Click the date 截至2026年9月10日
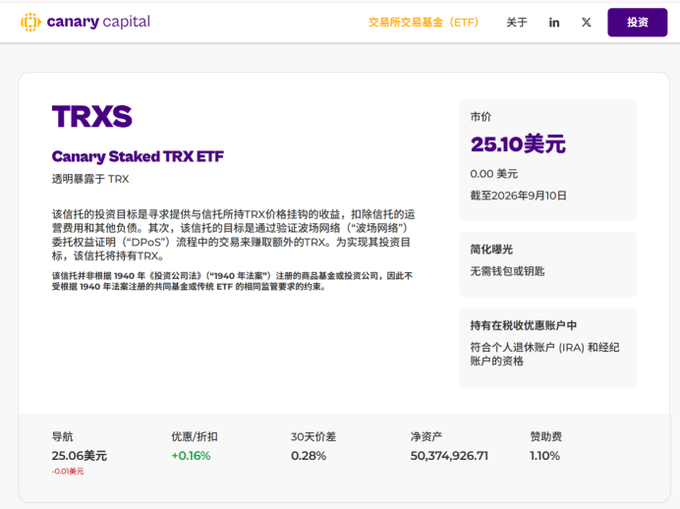This screenshot has width=680, height=509. tap(518, 196)
